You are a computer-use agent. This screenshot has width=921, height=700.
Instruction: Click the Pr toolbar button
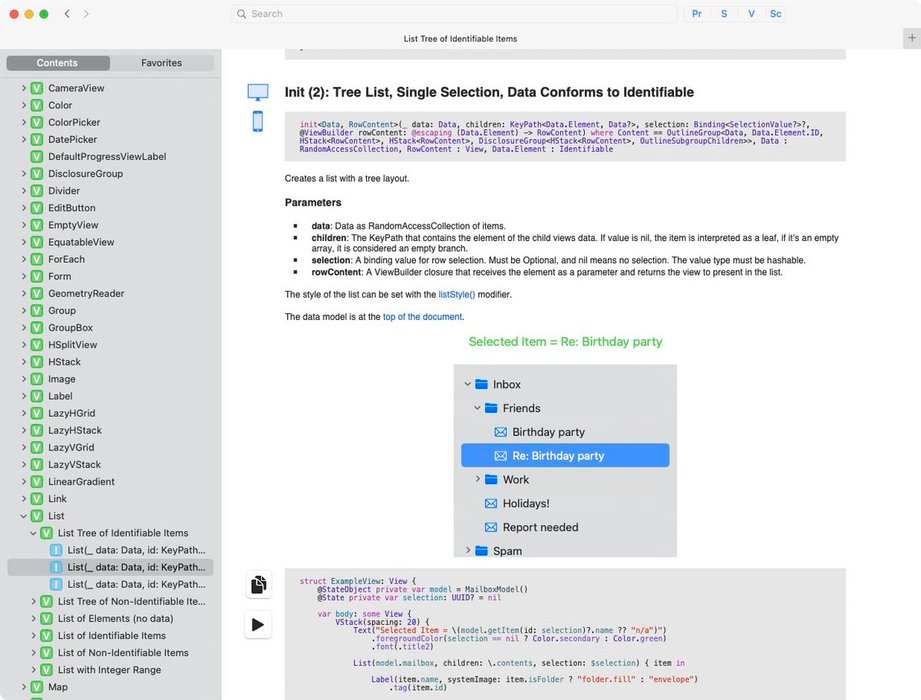coord(696,14)
